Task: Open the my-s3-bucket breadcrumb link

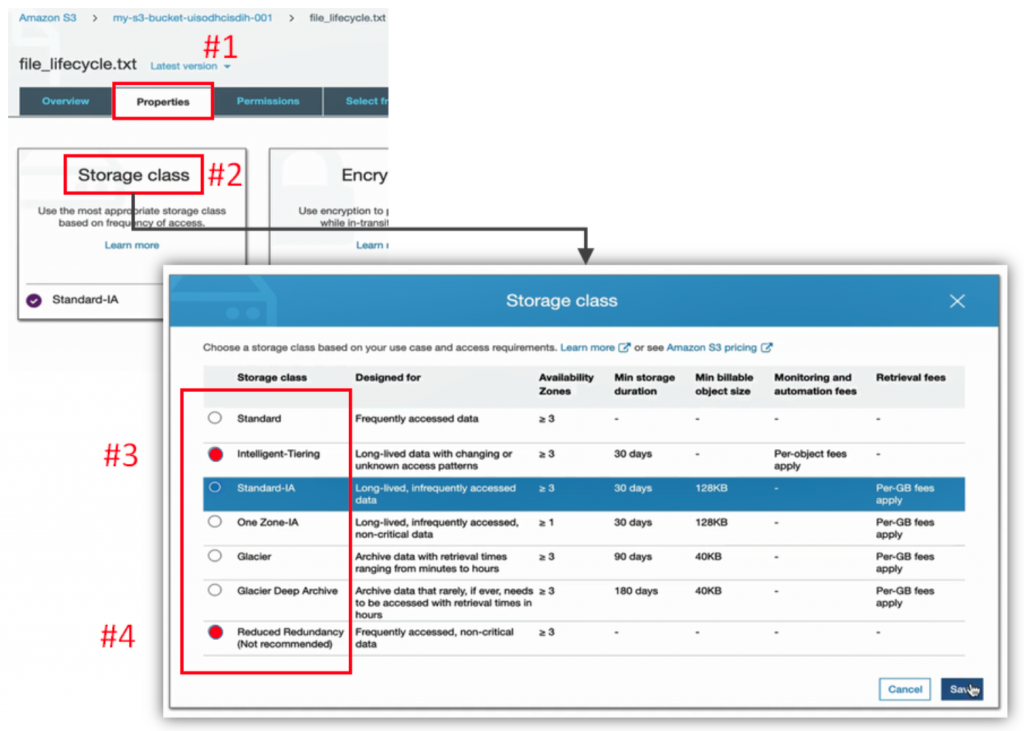Action: point(192,18)
